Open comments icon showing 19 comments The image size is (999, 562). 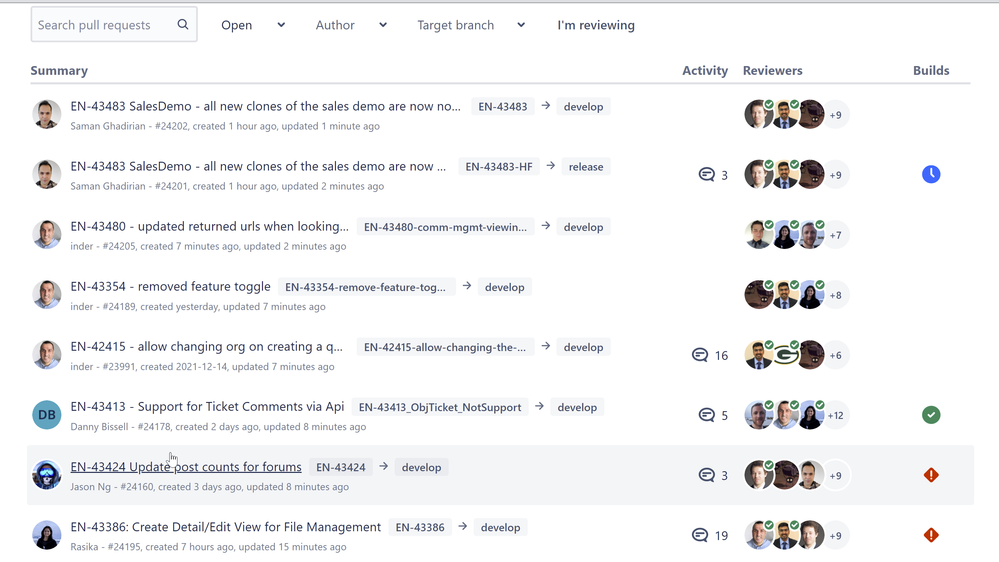(x=700, y=535)
